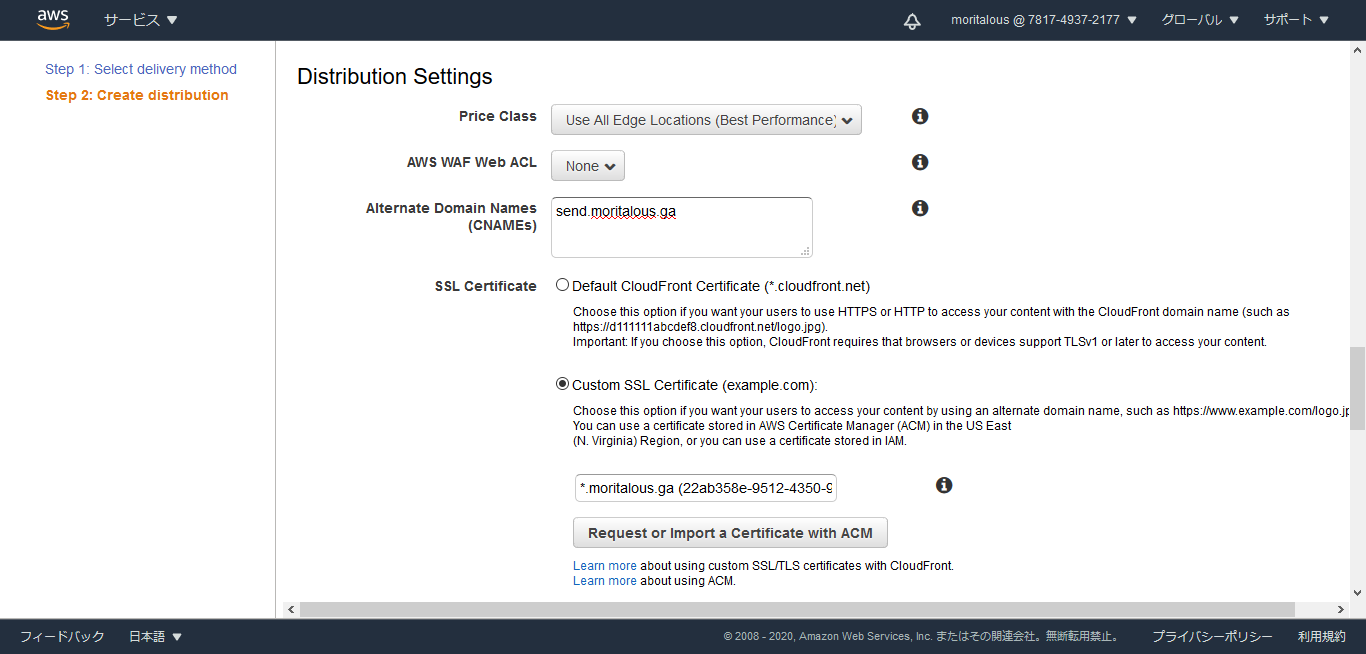Show info icon beside certificate field

(943, 485)
